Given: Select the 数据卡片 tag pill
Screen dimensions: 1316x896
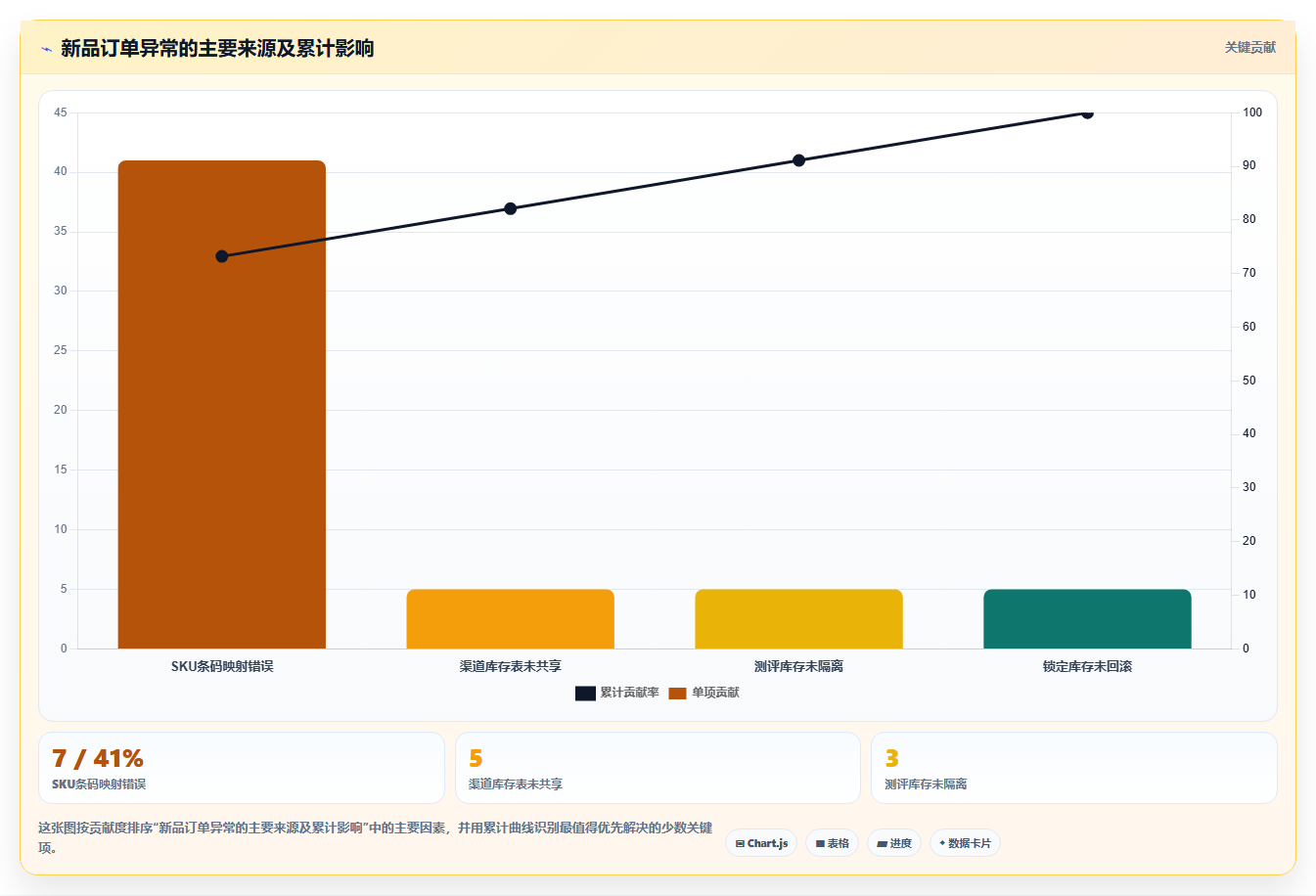Looking at the screenshot, I should (965, 843).
